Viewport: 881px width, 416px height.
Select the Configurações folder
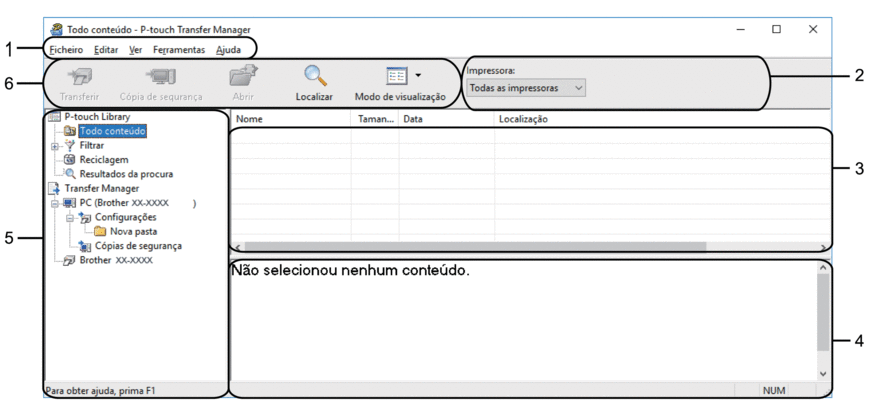[x=126, y=217]
